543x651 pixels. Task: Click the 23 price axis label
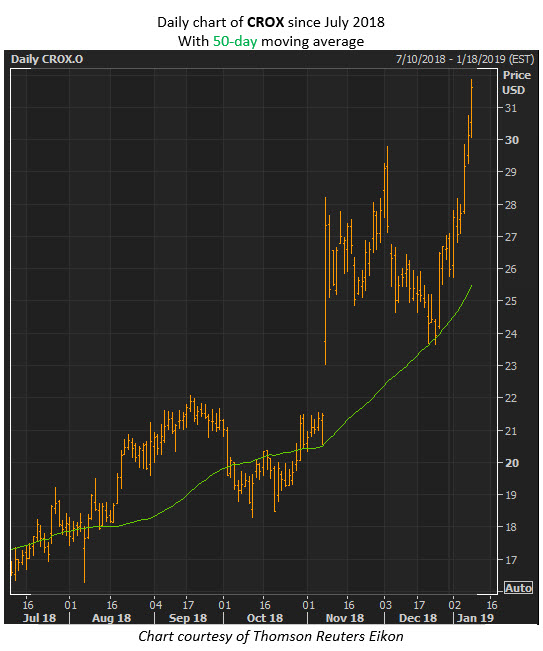click(x=511, y=366)
